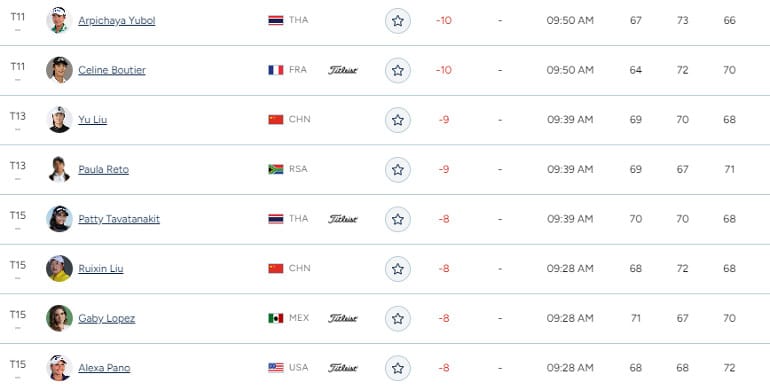The height and width of the screenshot is (390, 770).
Task: View Yu Liu's player page
Action: click(x=93, y=120)
